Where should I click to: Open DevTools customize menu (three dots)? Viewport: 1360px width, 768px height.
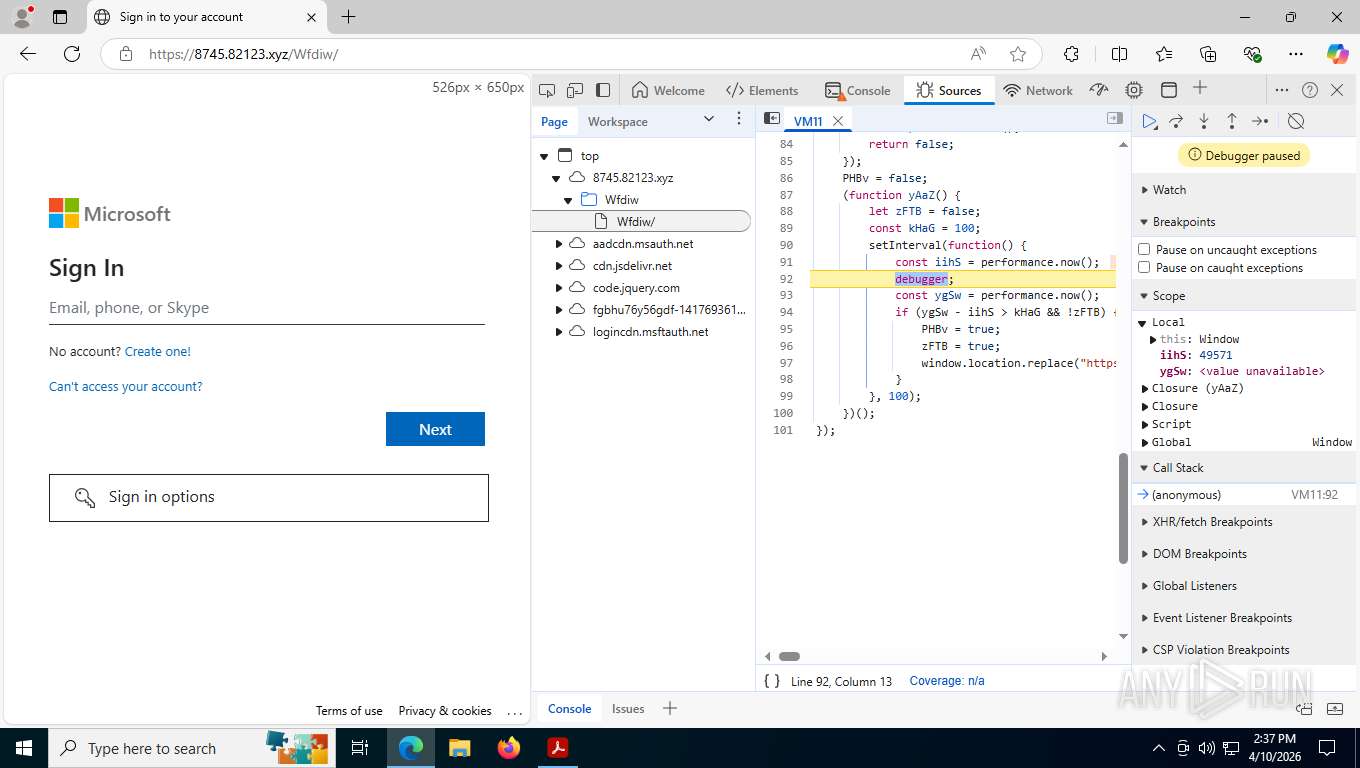(x=1282, y=90)
